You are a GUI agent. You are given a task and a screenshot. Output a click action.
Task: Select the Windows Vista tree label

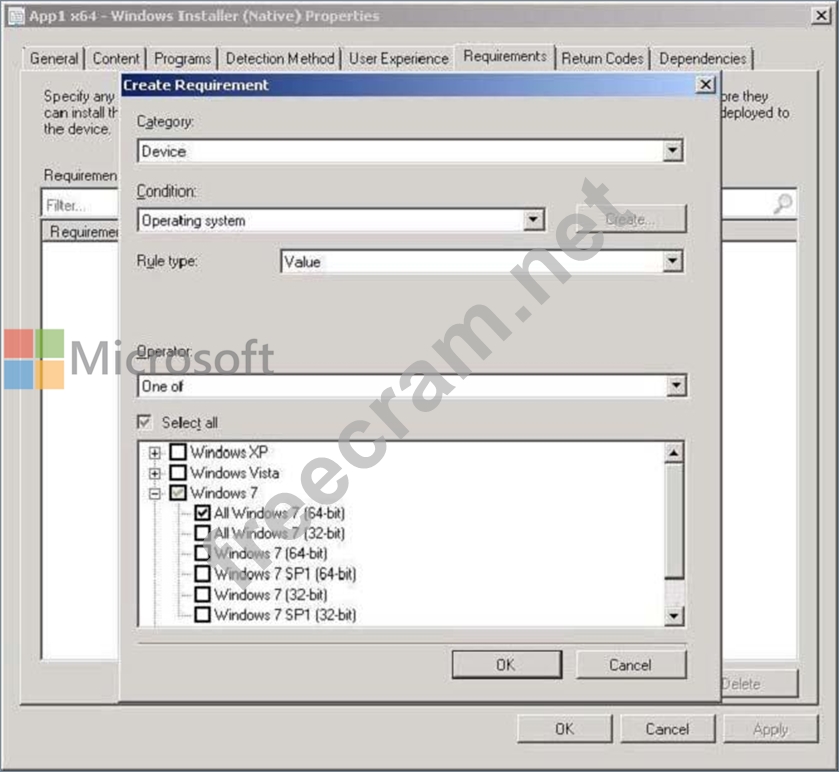234,473
